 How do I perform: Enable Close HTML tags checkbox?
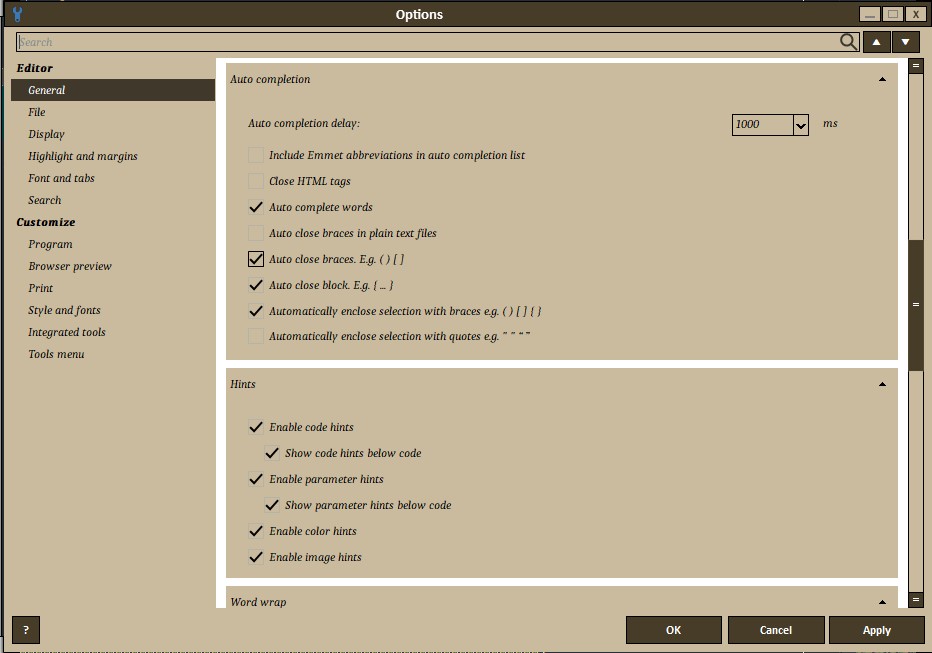point(256,182)
